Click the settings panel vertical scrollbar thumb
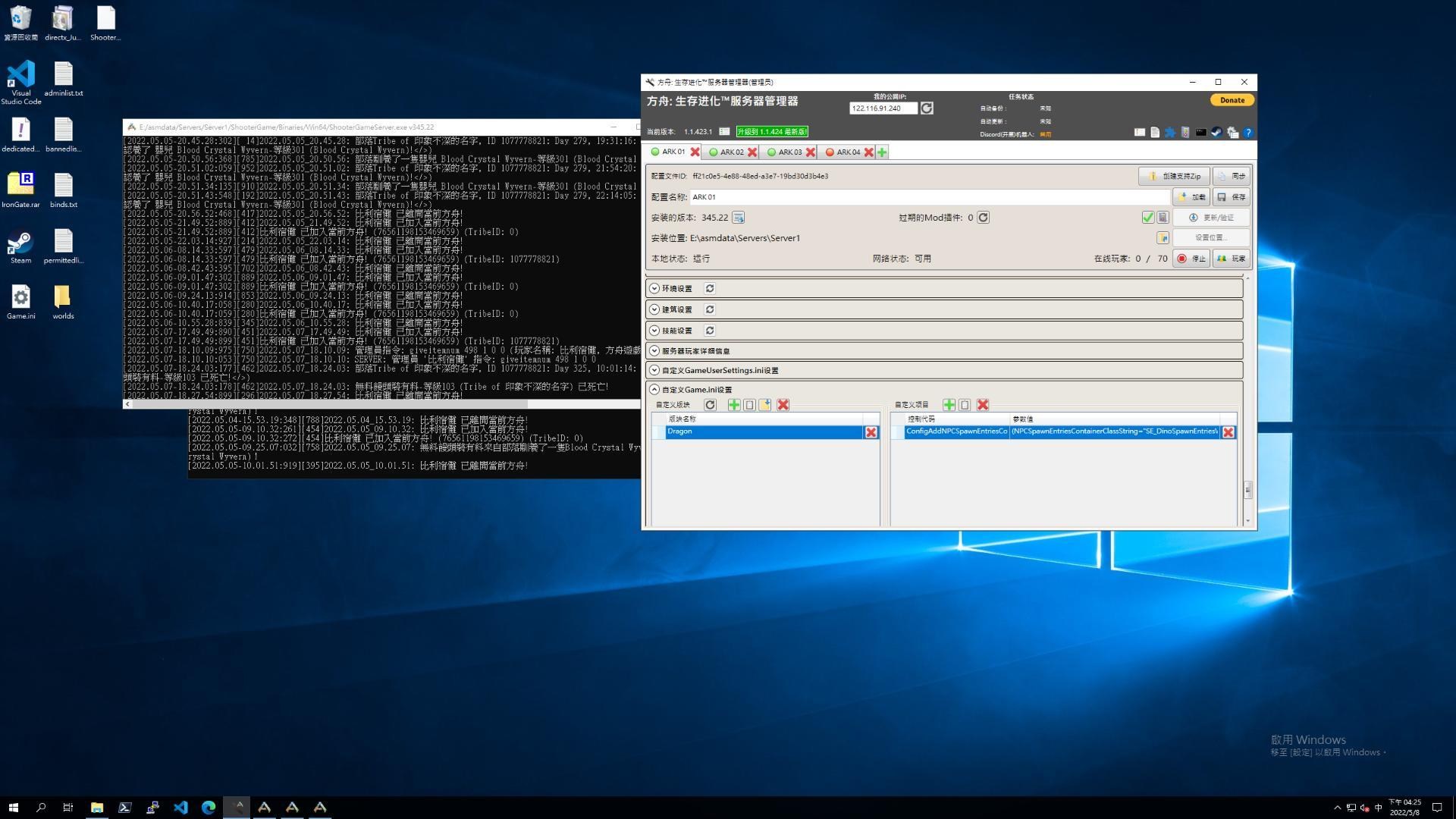The width and height of the screenshot is (1456, 819). click(1248, 490)
